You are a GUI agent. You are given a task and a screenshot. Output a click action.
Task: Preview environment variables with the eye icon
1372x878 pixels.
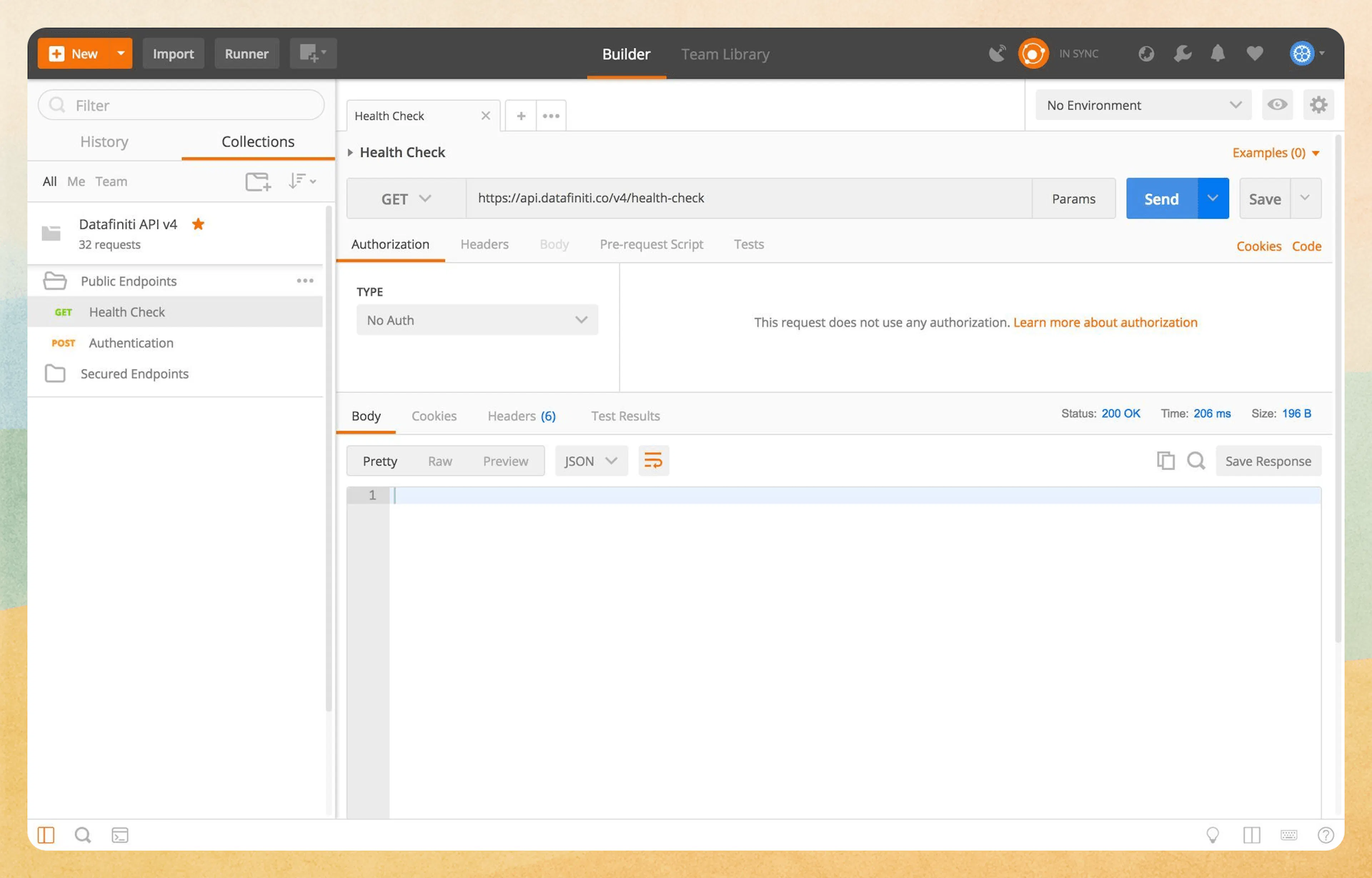tap(1277, 105)
